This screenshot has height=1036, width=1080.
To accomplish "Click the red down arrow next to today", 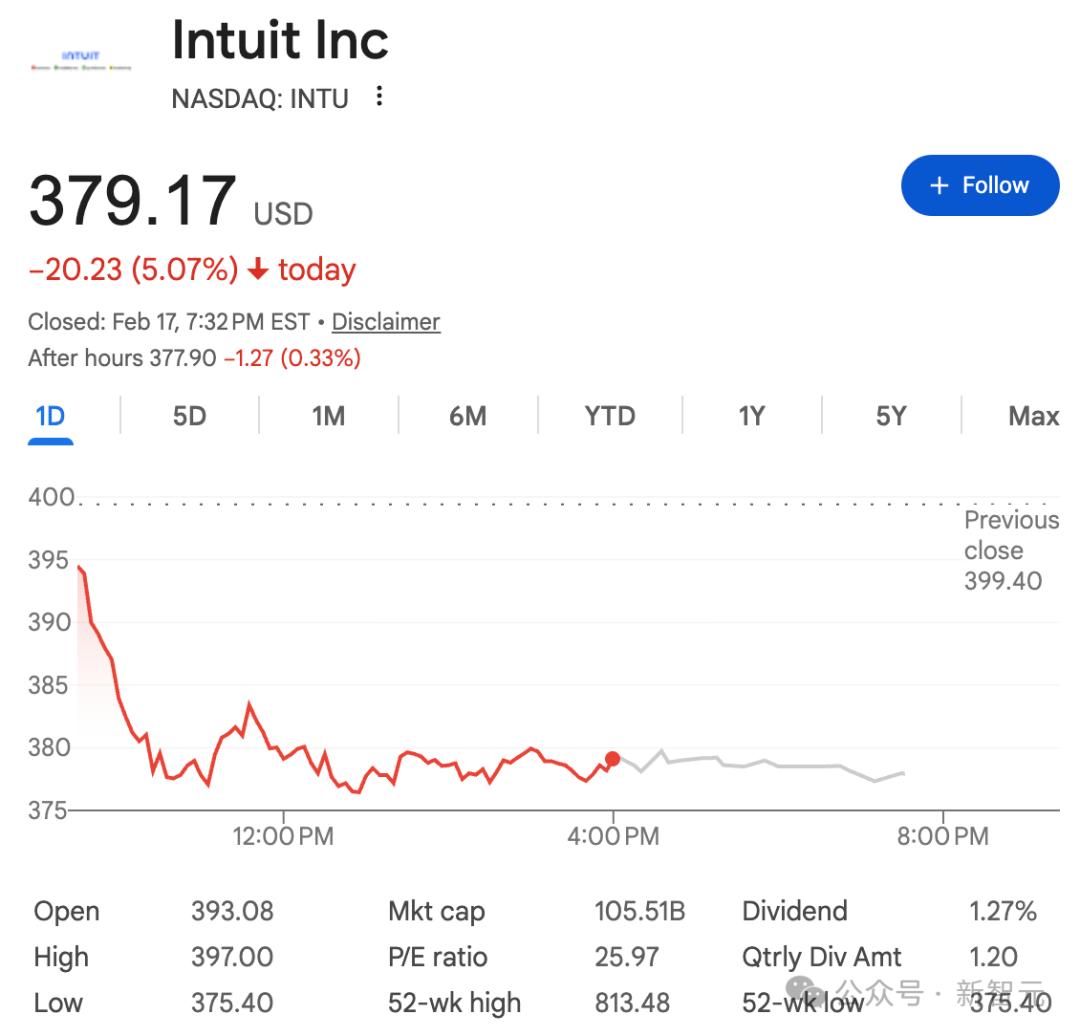I will (x=258, y=269).
